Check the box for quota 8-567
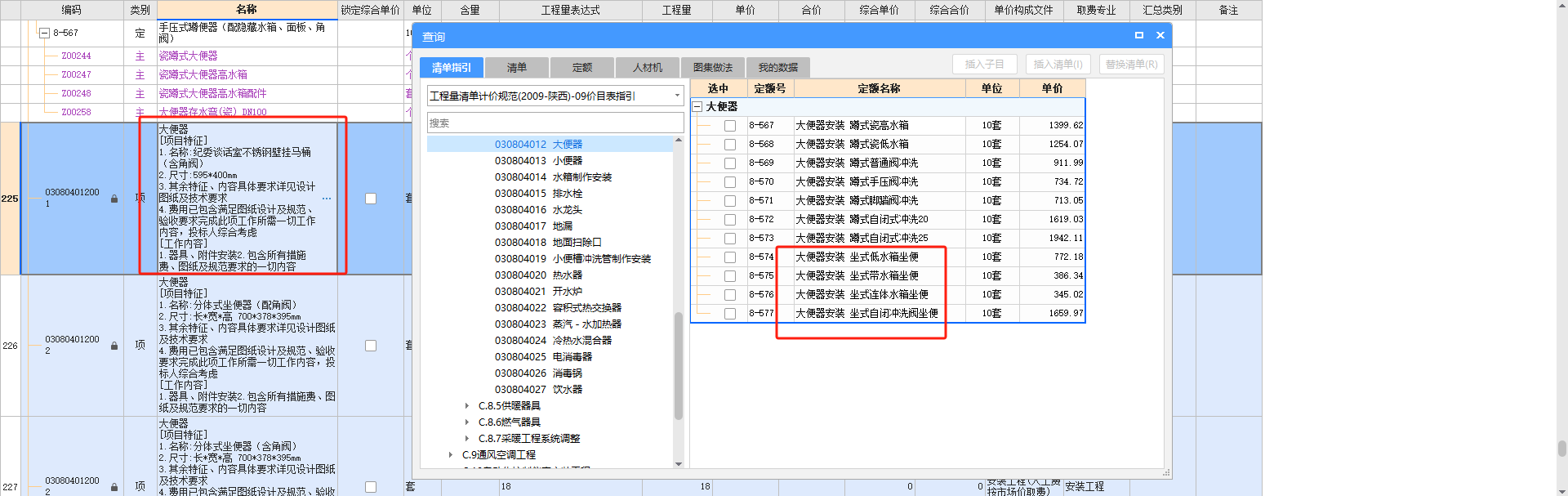This screenshot has height=496, width=1568. pos(730,126)
